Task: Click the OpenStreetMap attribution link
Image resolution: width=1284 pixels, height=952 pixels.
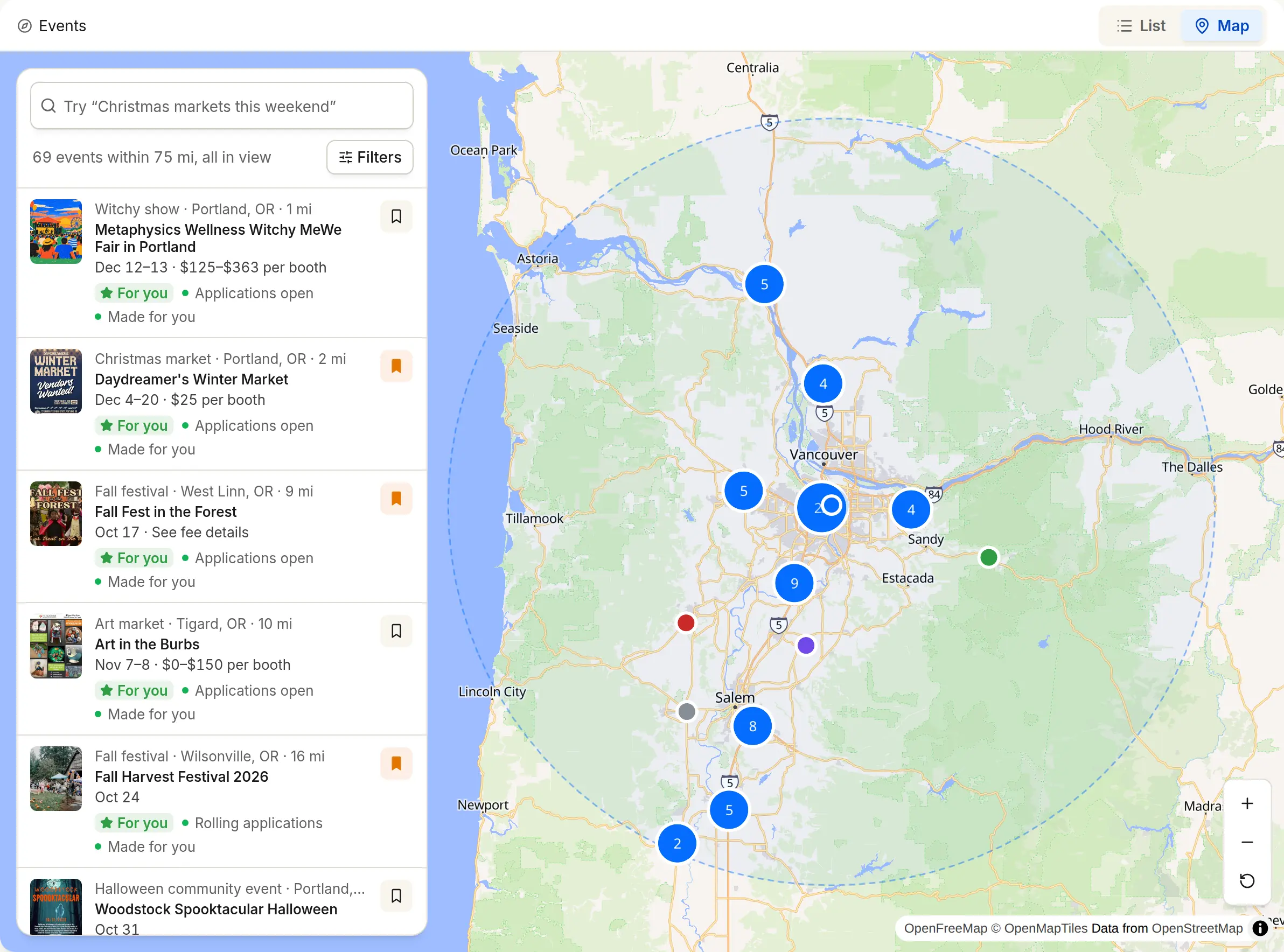Action: click(1197, 928)
